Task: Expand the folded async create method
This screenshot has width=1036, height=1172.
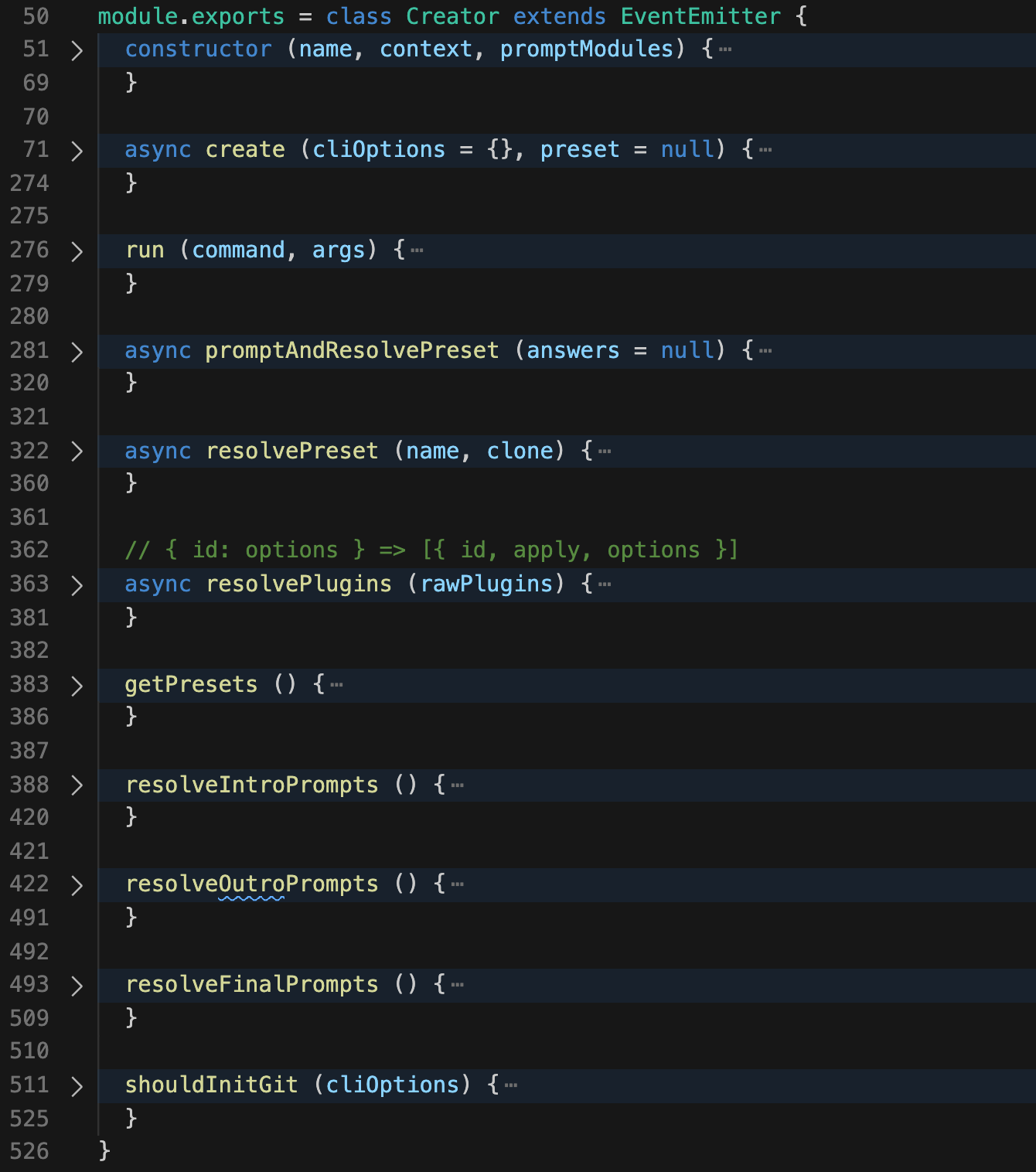Action: tap(77, 151)
